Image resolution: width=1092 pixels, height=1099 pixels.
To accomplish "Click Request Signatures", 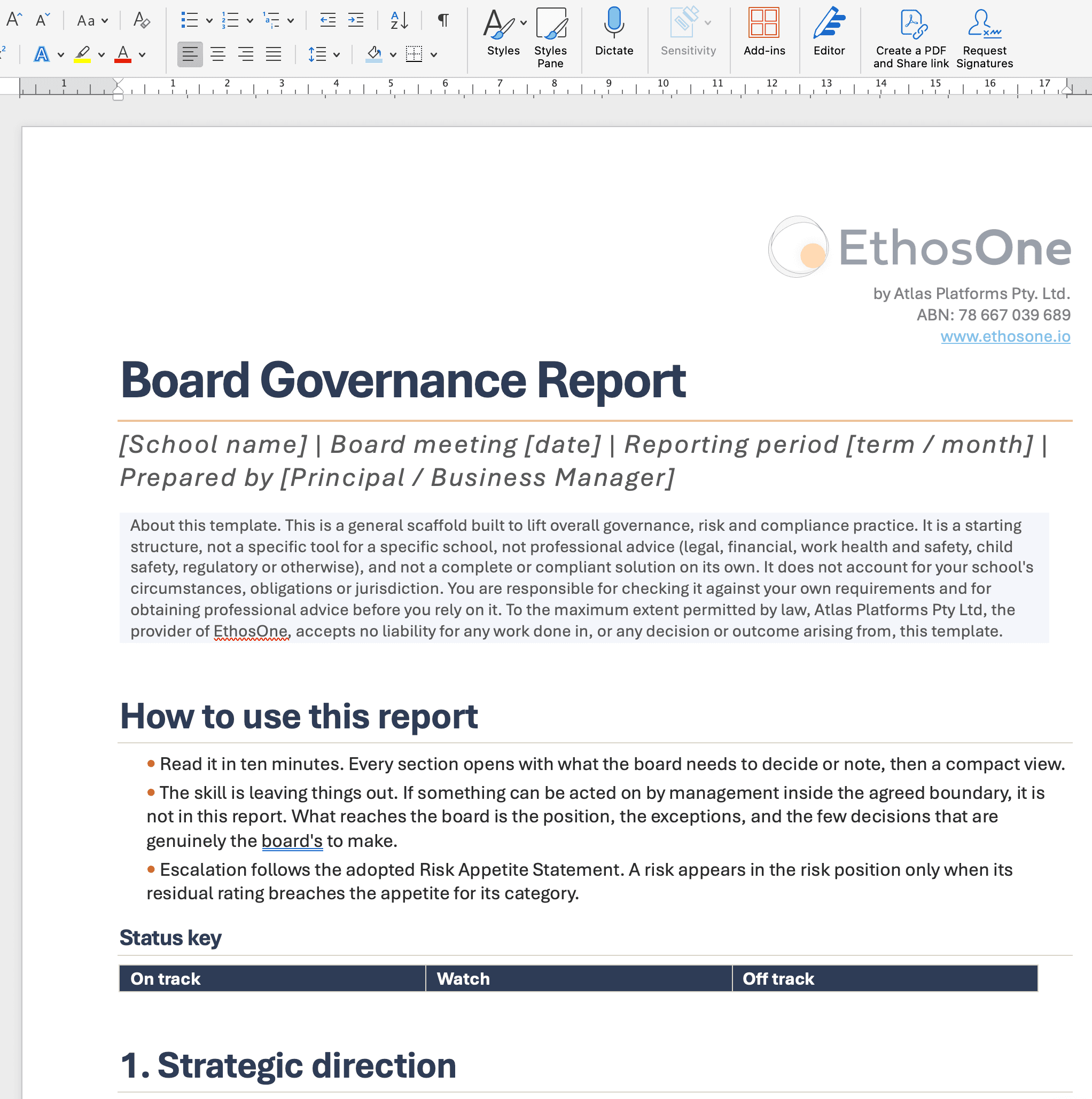I will point(985,38).
